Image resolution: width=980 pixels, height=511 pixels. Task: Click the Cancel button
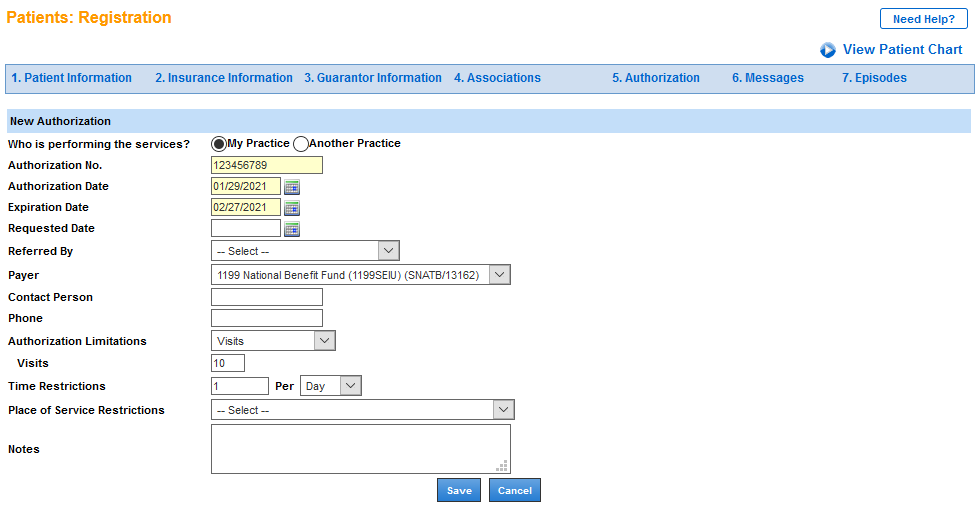pyautogui.click(x=515, y=491)
